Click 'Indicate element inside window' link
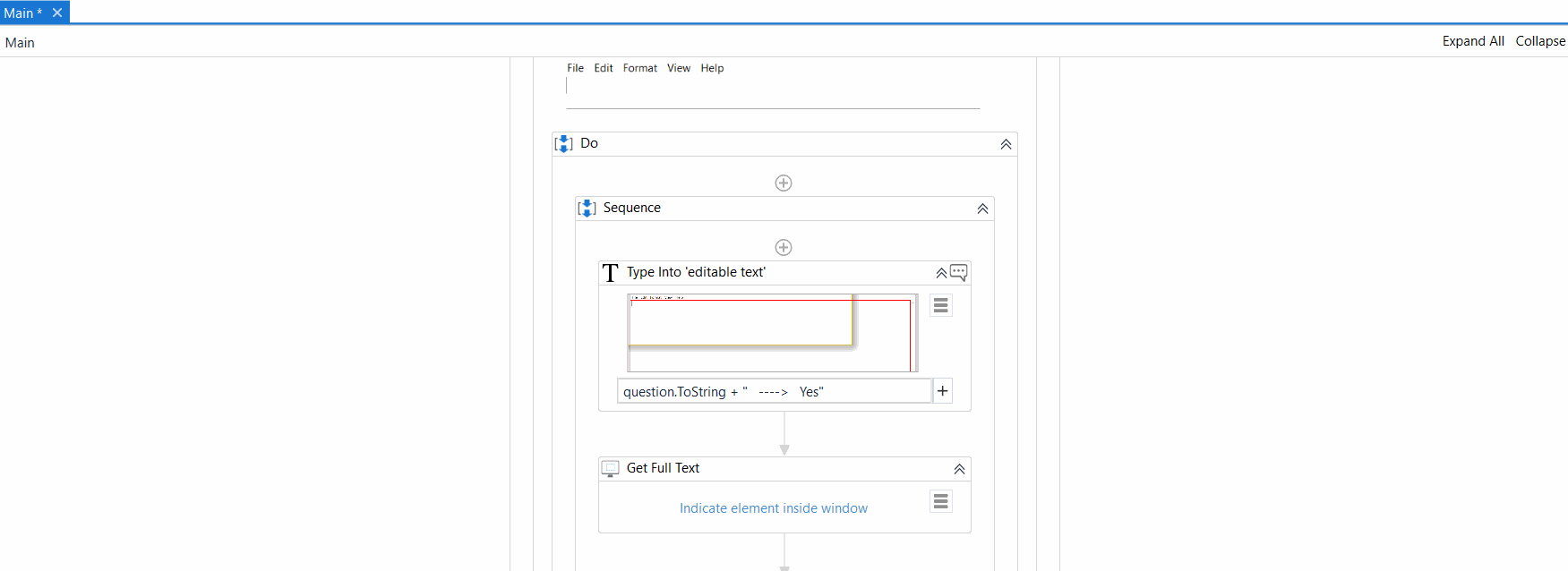Image resolution: width=1568 pixels, height=571 pixels. (773, 508)
